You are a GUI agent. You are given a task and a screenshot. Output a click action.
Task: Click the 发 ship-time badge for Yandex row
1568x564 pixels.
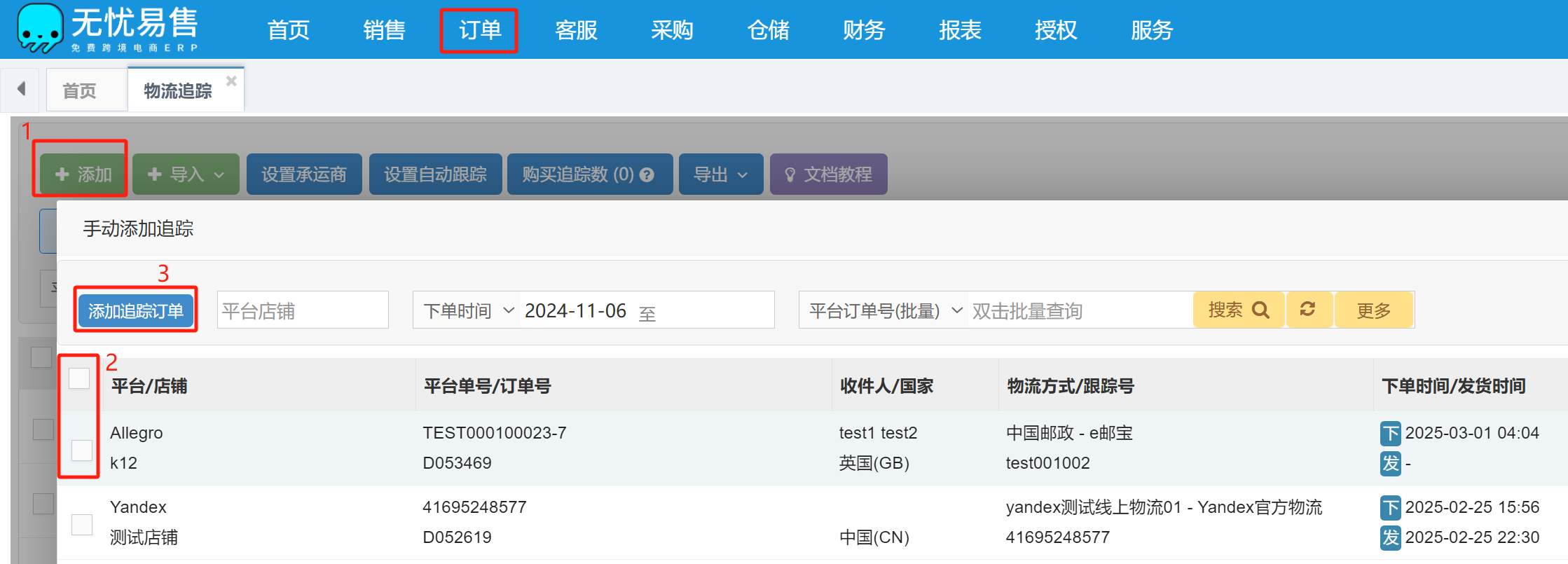click(x=1390, y=537)
